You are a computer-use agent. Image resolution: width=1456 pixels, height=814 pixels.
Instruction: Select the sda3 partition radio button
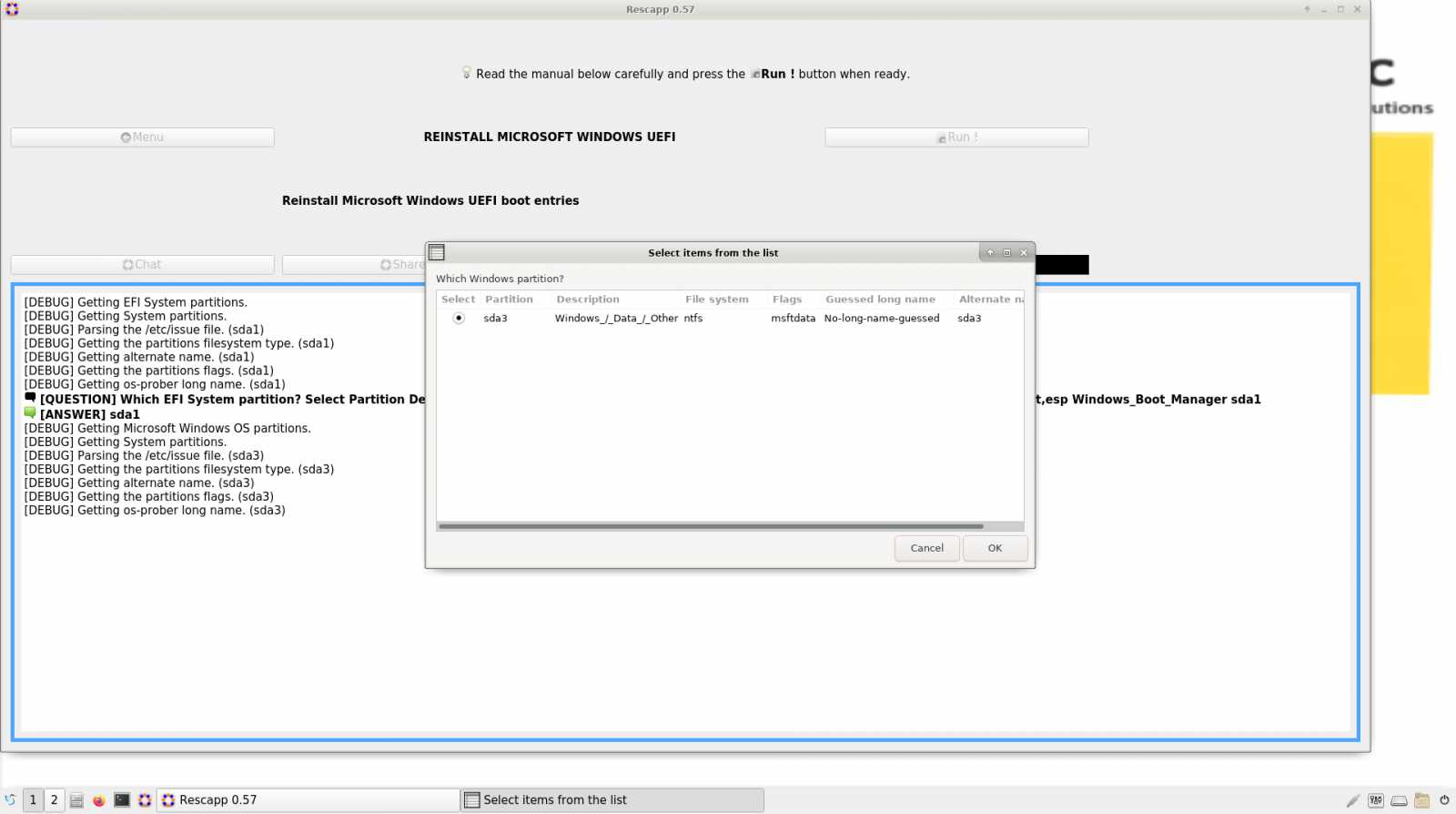pyautogui.click(x=459, y=318)
